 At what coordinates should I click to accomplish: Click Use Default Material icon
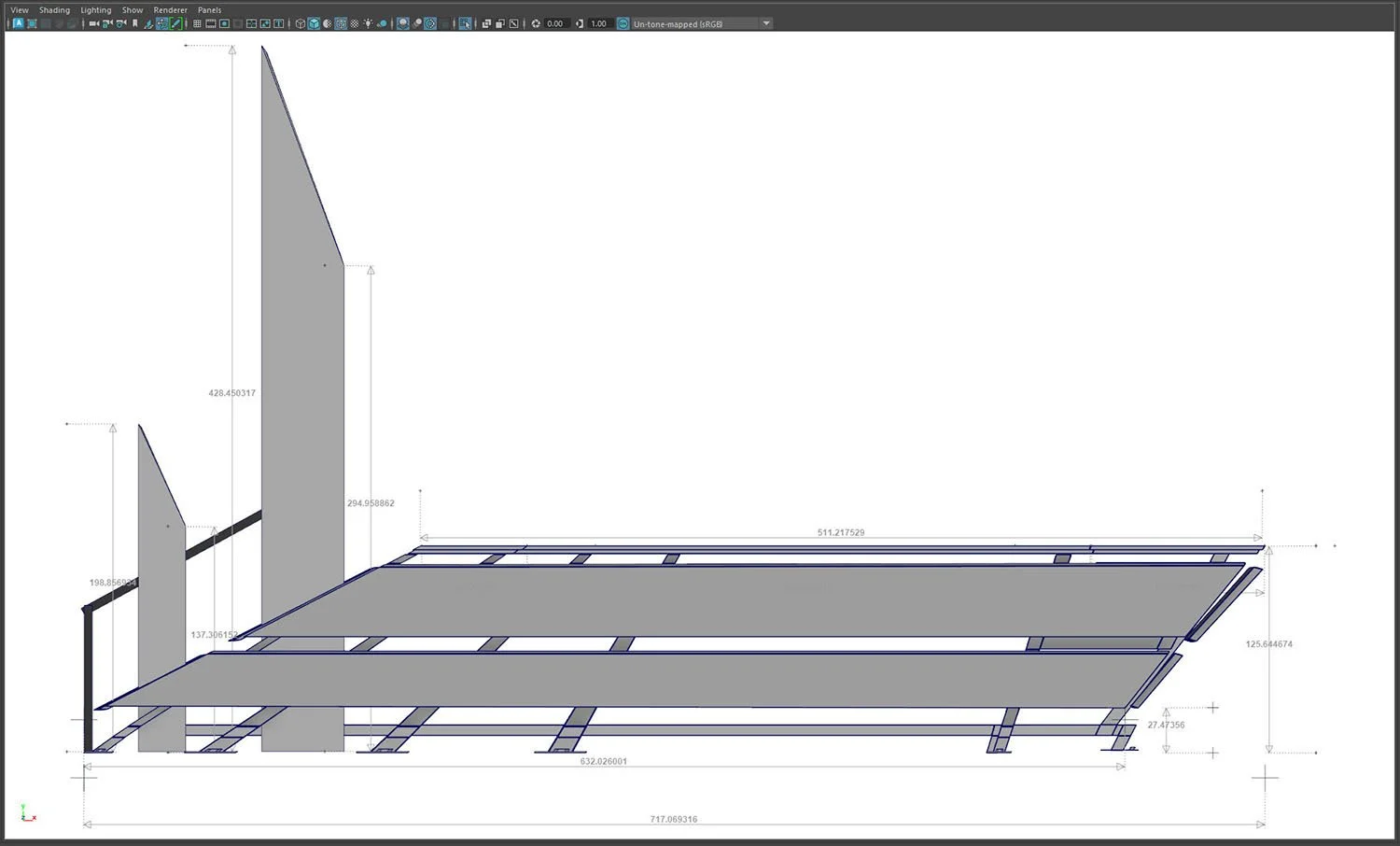327,23
